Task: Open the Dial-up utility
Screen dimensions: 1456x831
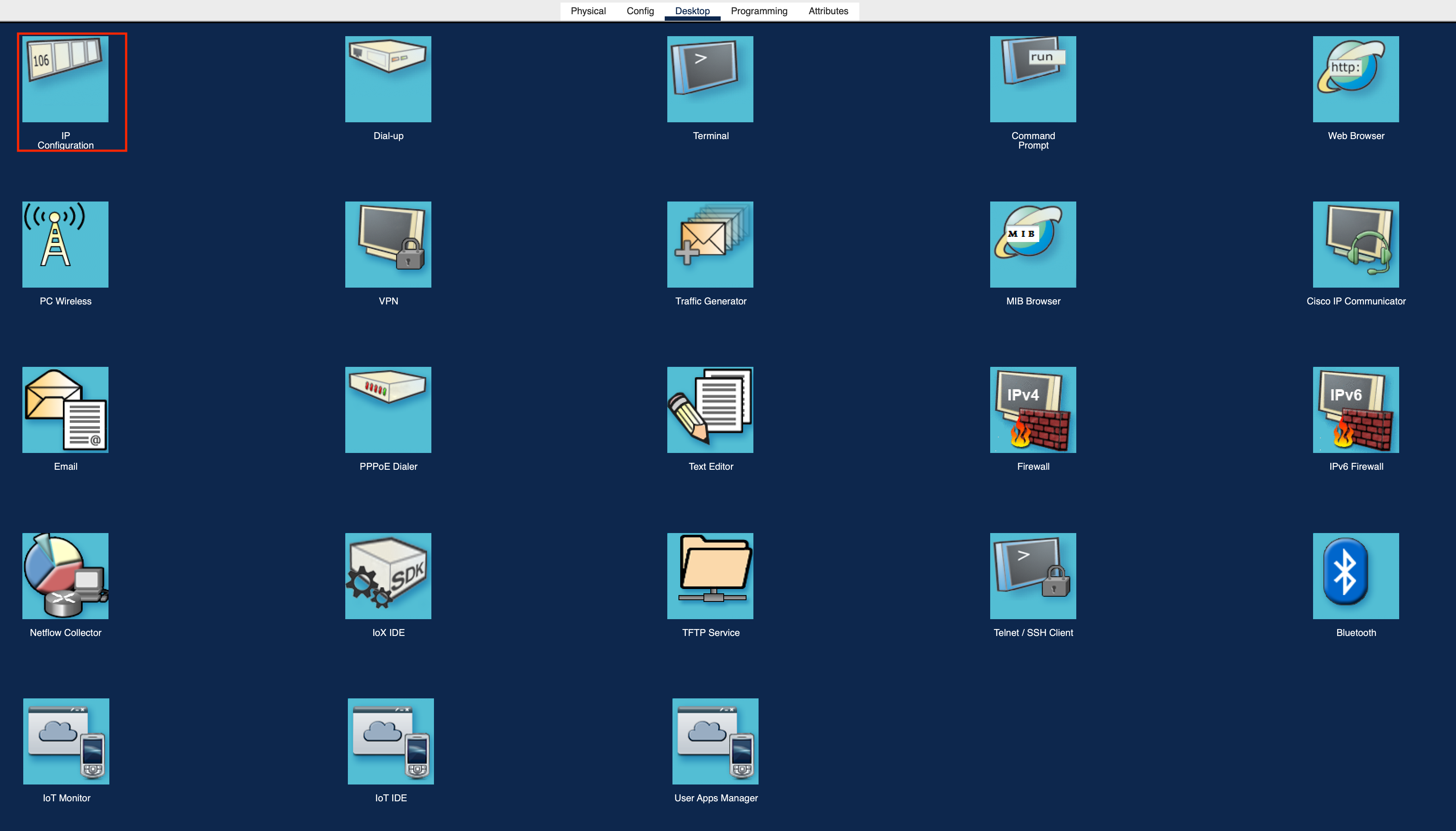Action: (x=388, y=79)
